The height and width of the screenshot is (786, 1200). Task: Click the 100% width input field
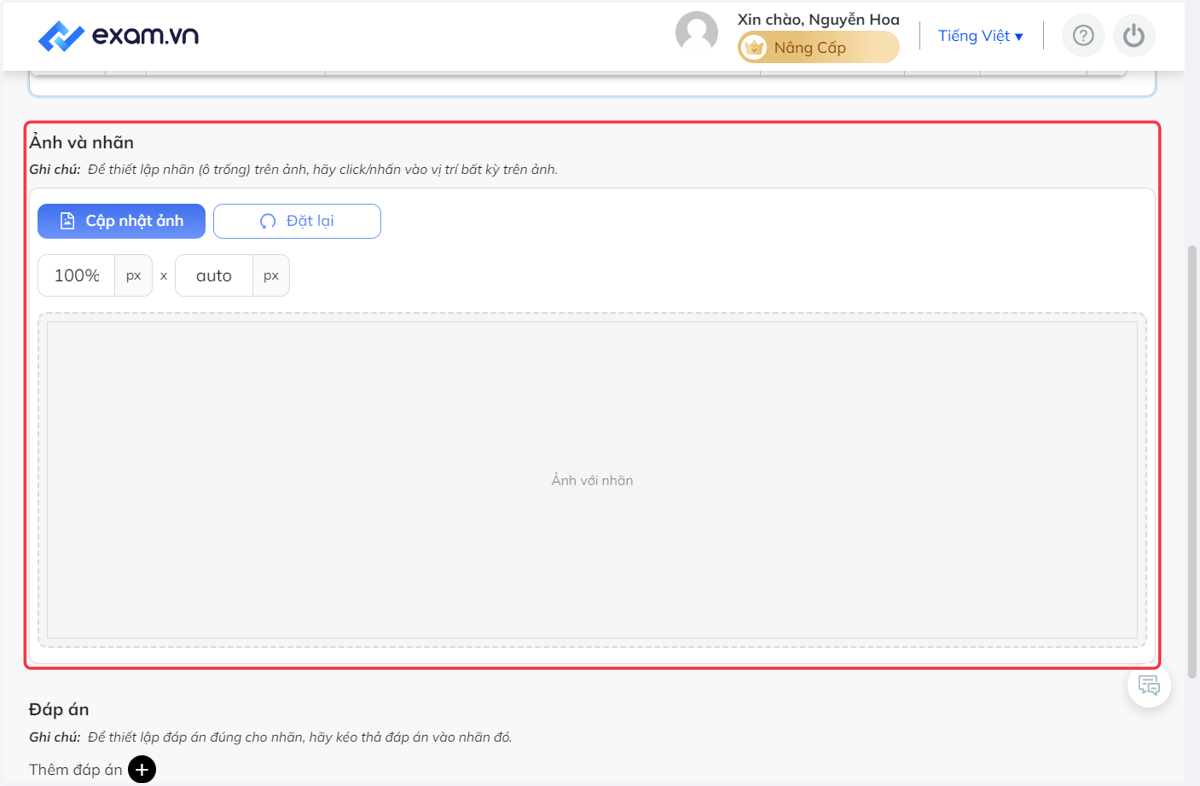click(x=77, y=275)
